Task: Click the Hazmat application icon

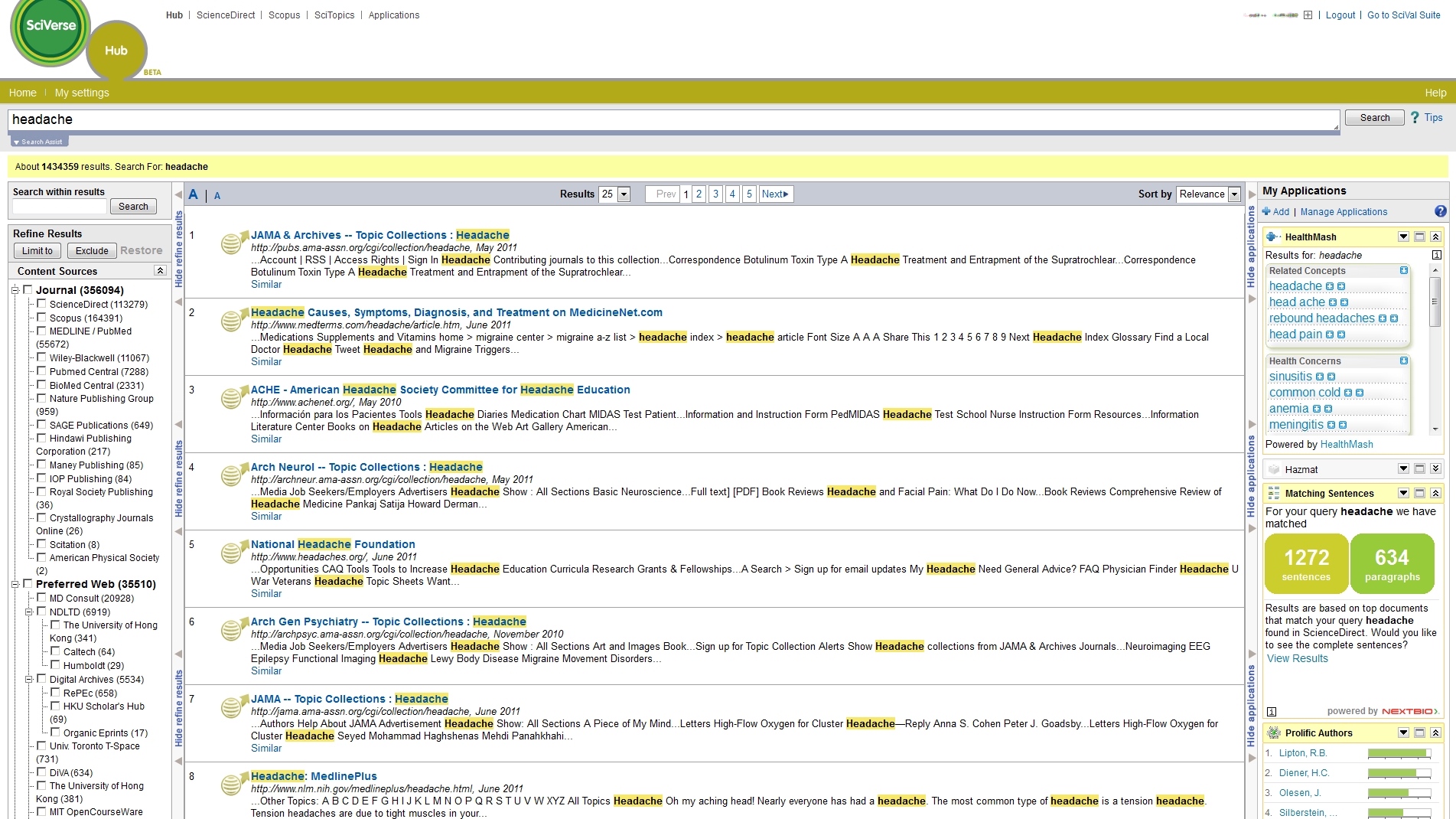Action: click(x=1274, y=469)
